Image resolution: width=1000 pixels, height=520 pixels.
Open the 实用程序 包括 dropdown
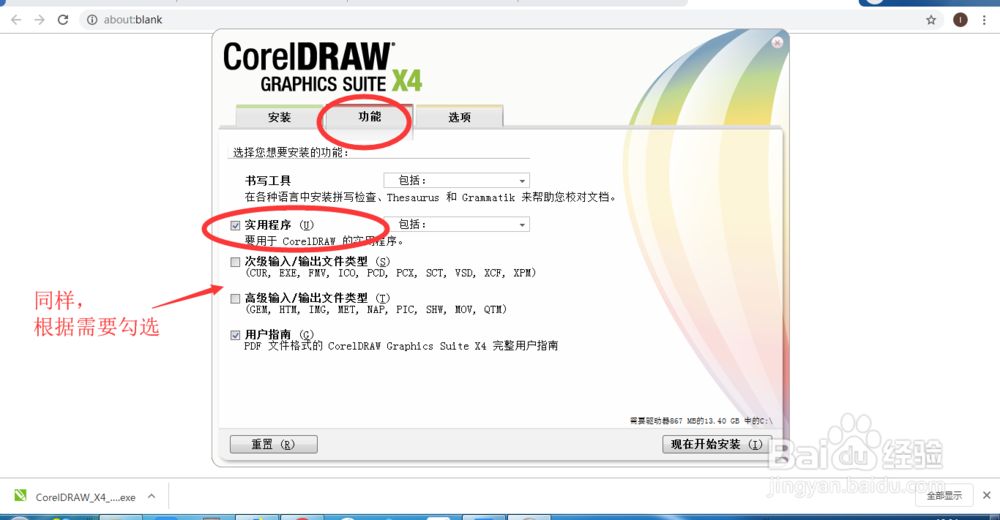457,225
